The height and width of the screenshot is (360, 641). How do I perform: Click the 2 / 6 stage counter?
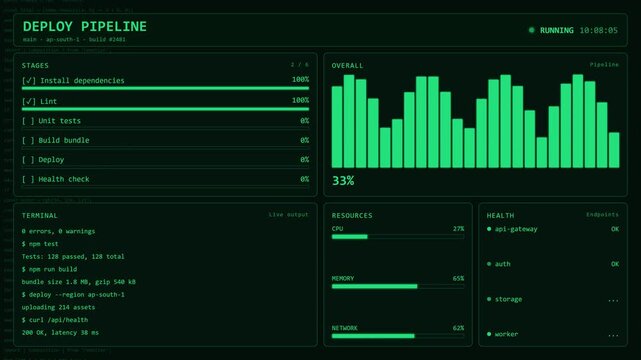point(300,65)
